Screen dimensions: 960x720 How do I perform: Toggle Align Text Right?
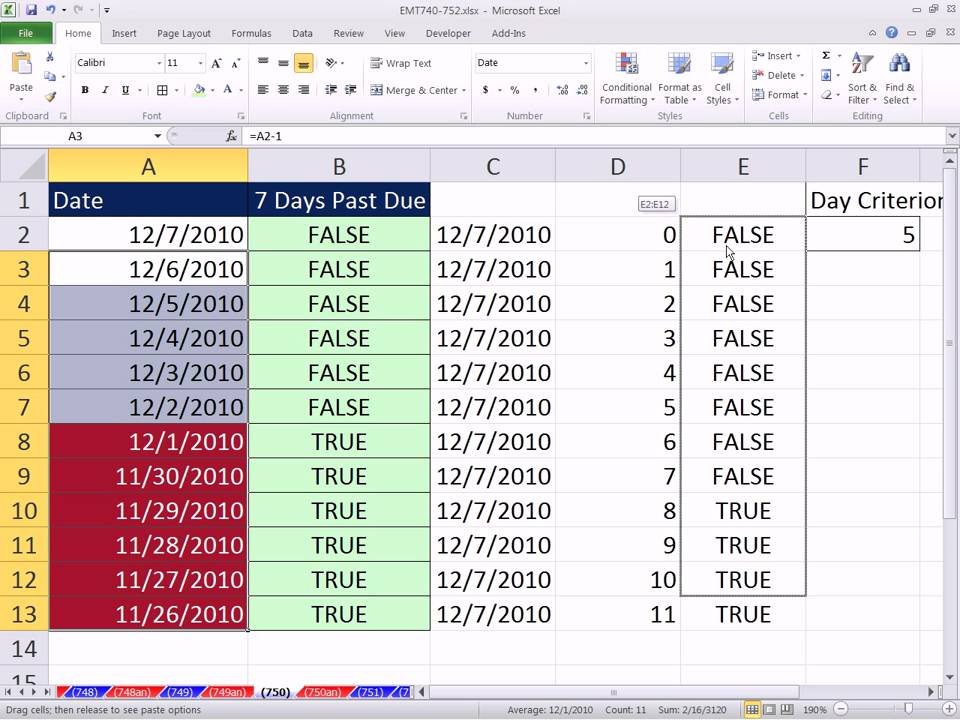(303, 90)
